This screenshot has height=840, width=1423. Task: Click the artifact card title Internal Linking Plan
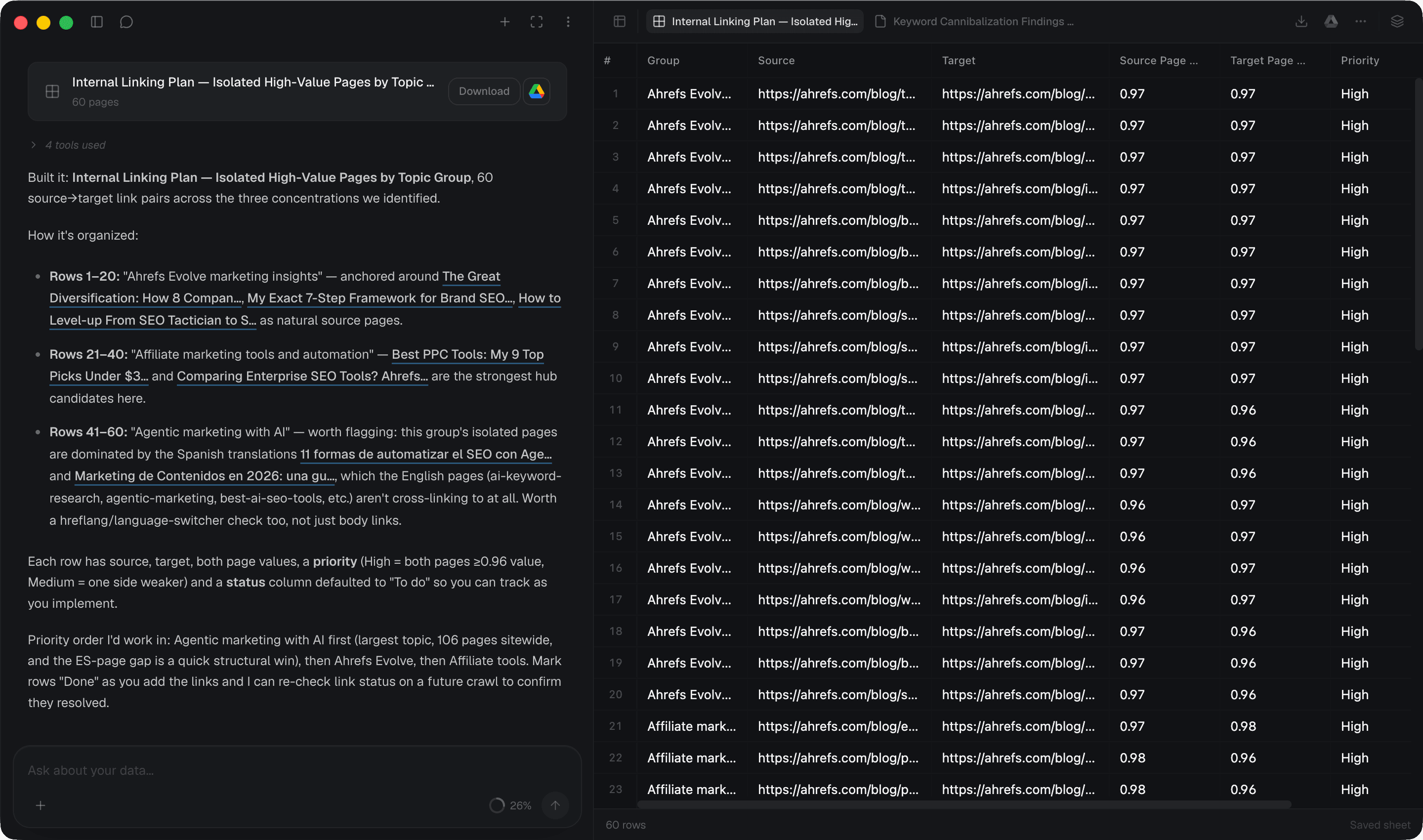coord(252,82)
